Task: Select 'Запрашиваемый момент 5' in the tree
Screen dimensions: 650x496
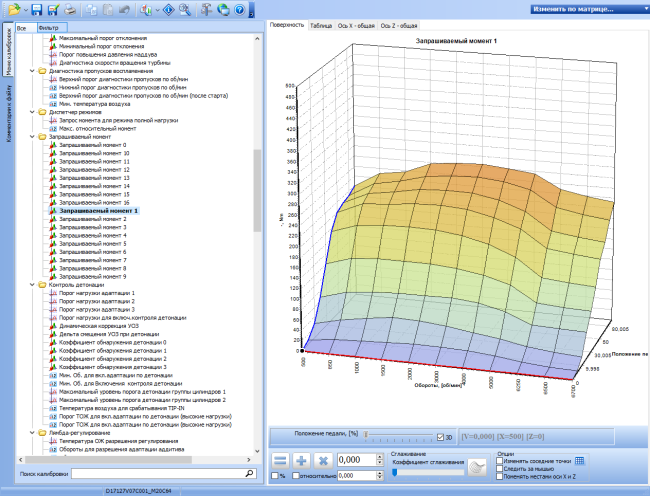Action: 92,244
